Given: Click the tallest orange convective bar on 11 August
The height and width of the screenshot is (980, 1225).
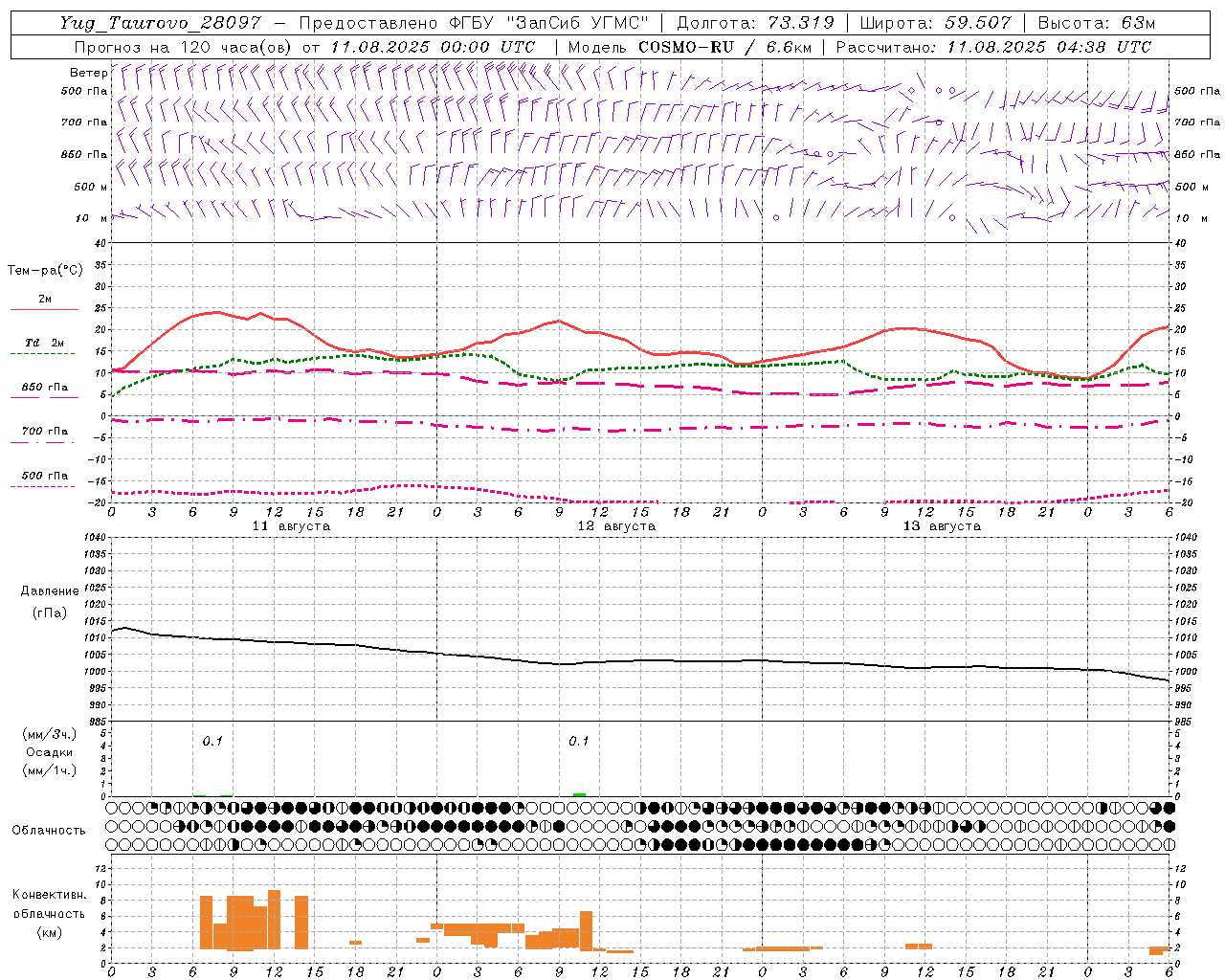Looking at the screenshot, I should (x=274, y=919).
